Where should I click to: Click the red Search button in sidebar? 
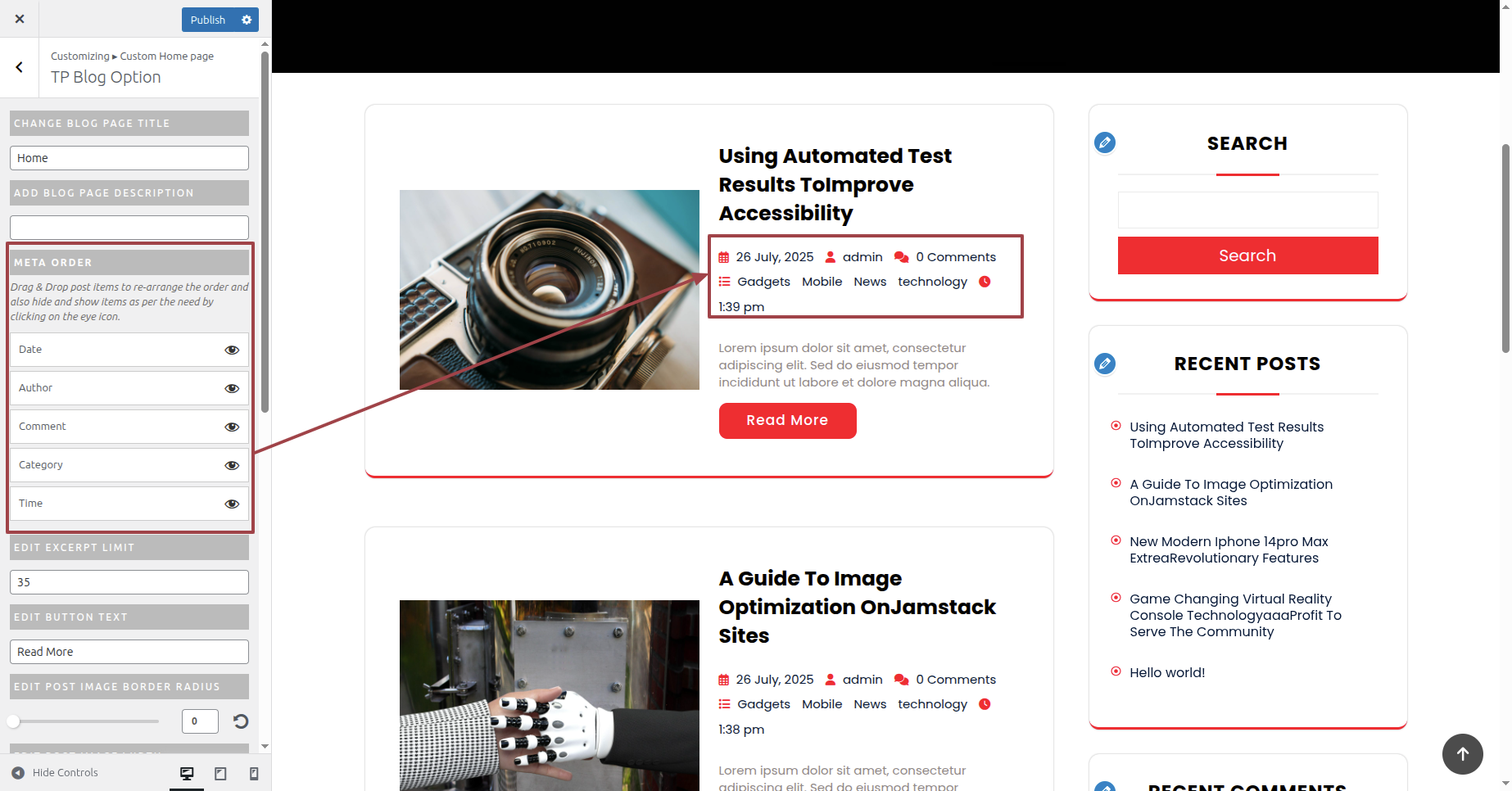(x=1247, y=255)
